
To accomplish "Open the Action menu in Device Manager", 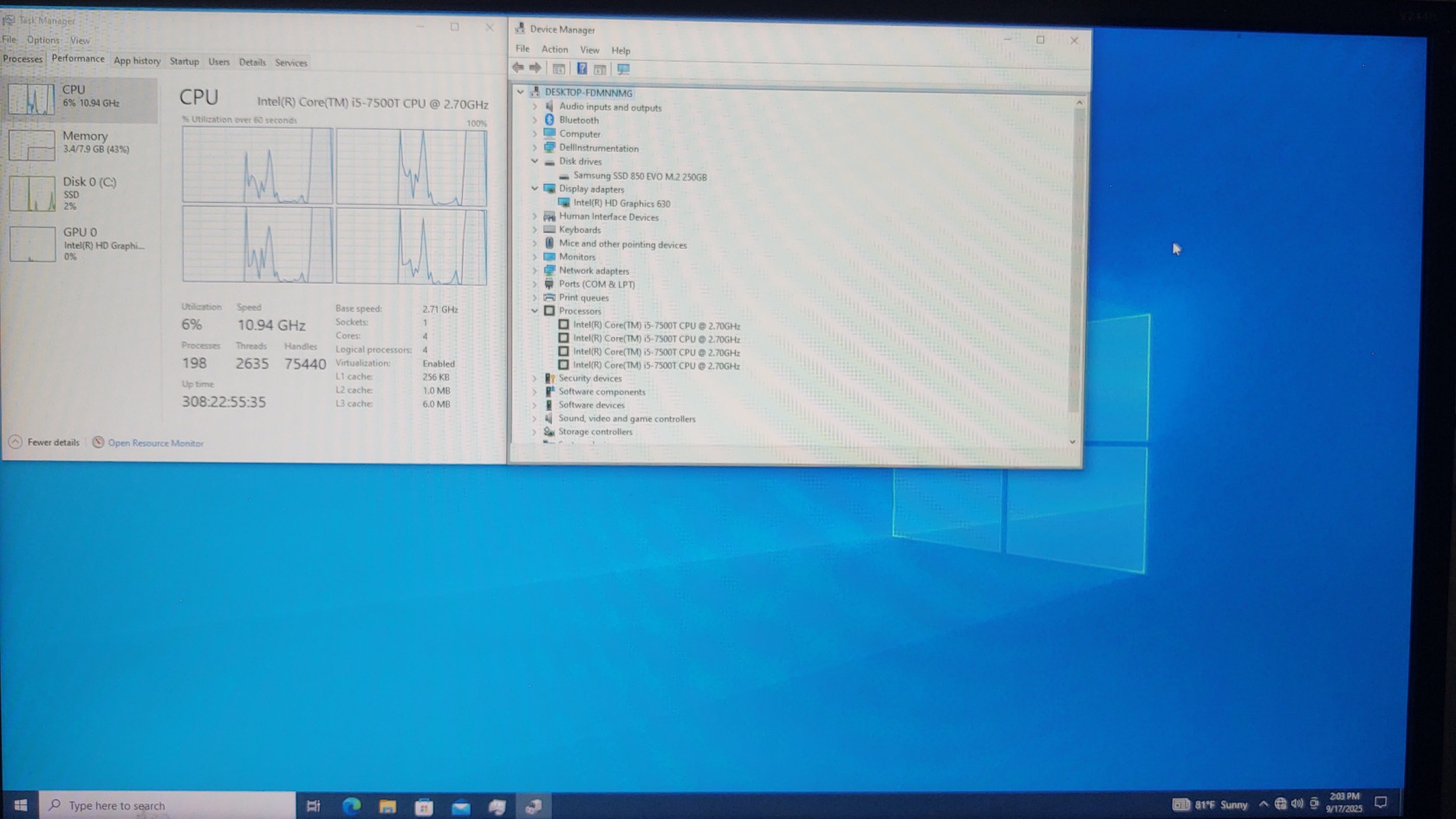I will point(555,49).
